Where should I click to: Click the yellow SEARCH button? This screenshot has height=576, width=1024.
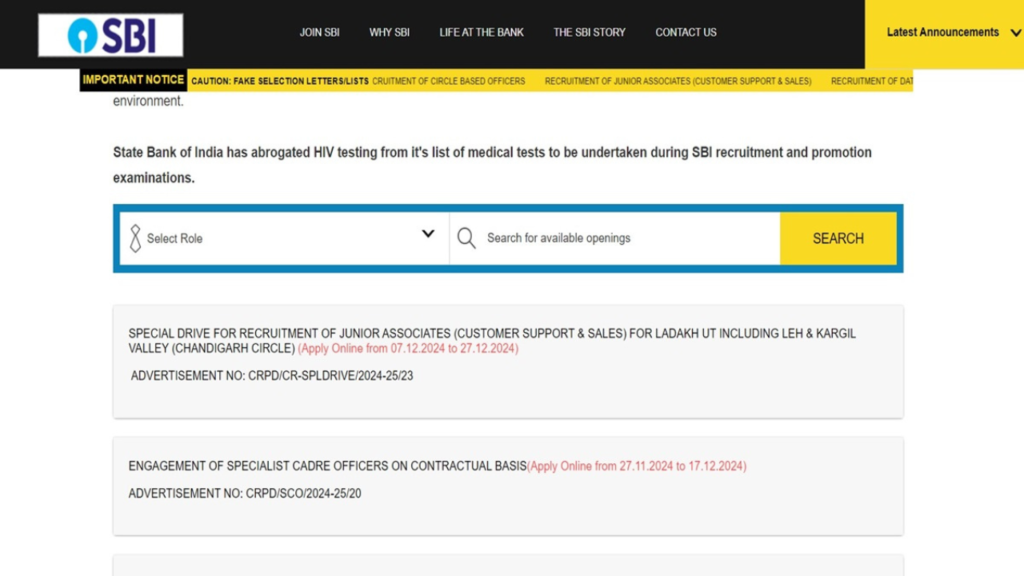click(838, 238)
